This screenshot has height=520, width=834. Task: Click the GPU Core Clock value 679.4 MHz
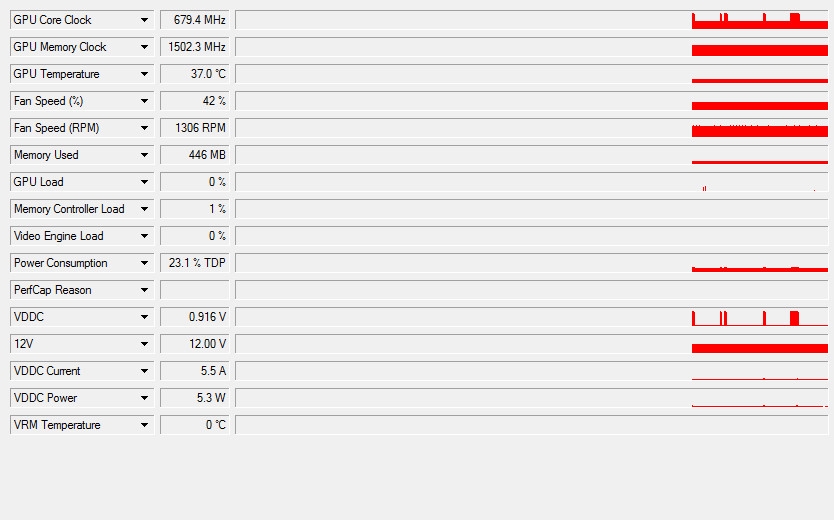[195, 20]
